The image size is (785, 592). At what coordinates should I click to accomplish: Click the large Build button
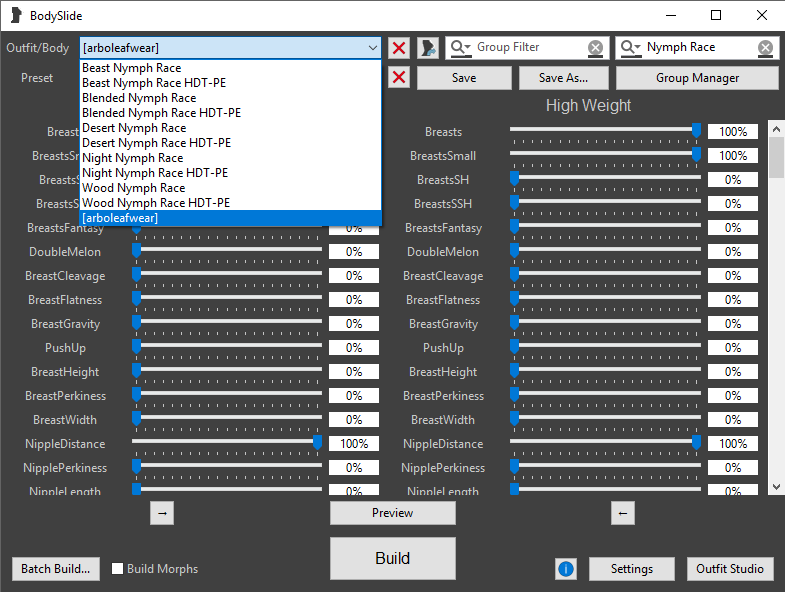tap(392, 558)
